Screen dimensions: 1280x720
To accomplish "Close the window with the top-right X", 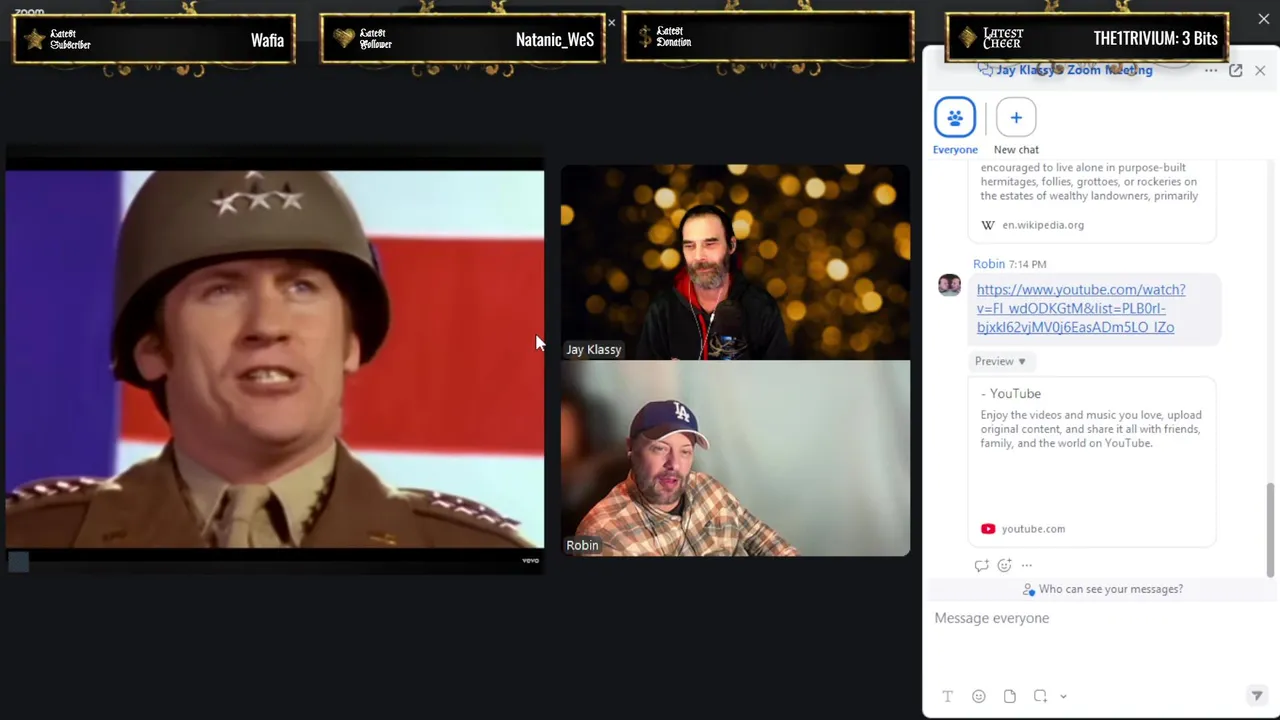I will pyautogui.click(x=1264, y=19).
